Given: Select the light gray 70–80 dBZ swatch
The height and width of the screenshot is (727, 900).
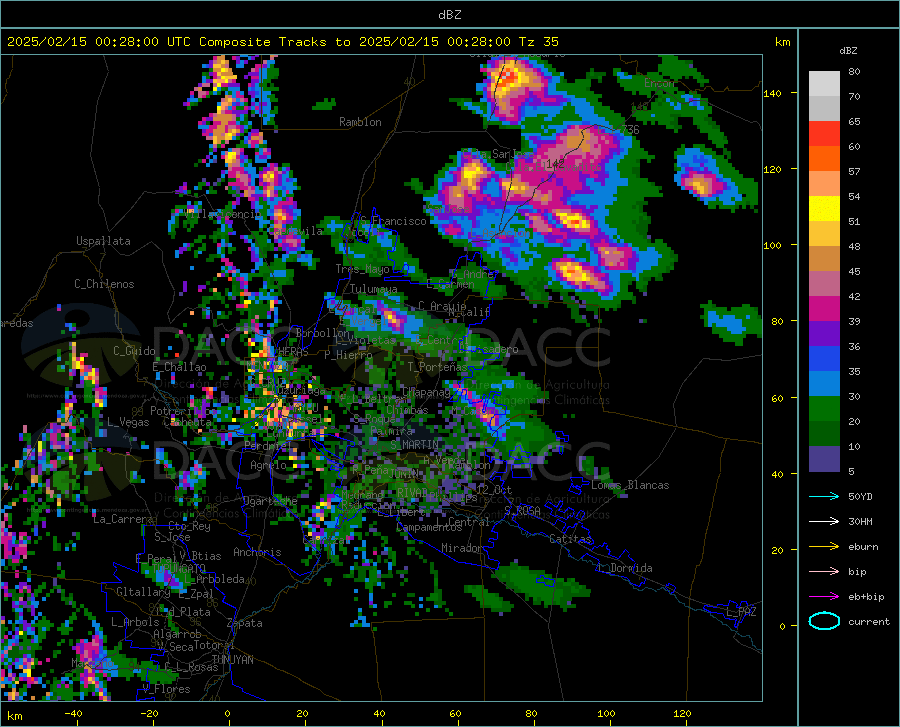Looking at the screenshot, I should [x=824, y=84].
